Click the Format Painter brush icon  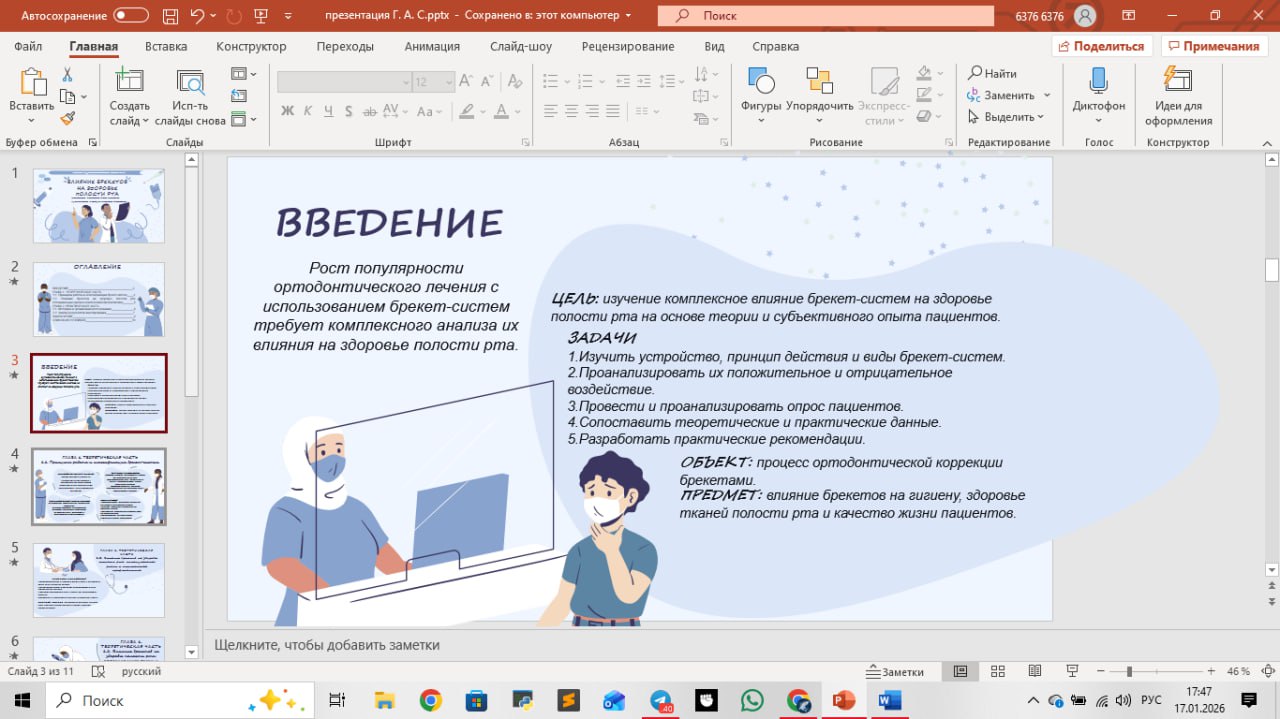[67, 118]
